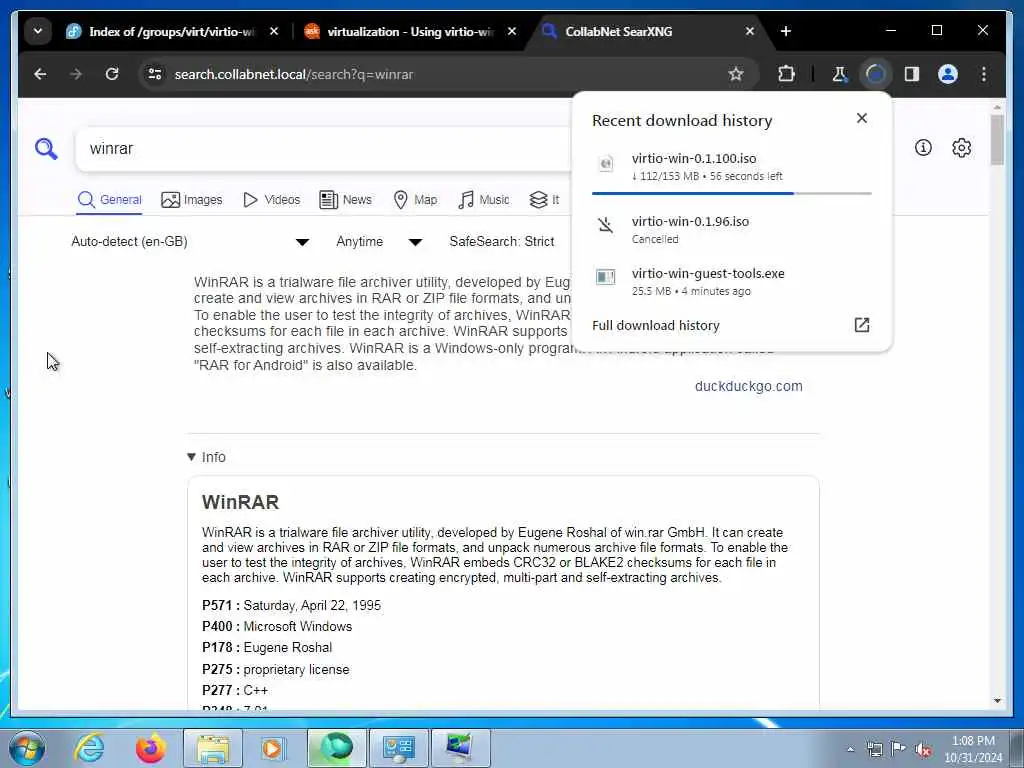1024x768 pixels.
Task: Select the CollabNet SearXNG tab
Action: (x=618, y=31)
